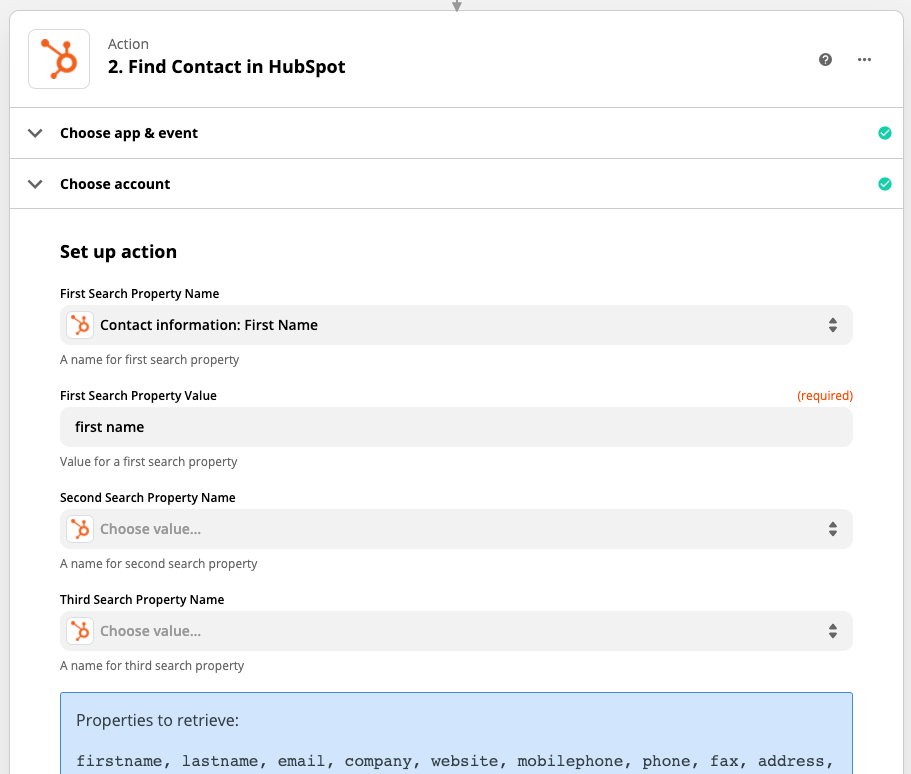Open the Choose app & event section
The height and width of the screenshot is (774, 911).
(x=456, y=133)
